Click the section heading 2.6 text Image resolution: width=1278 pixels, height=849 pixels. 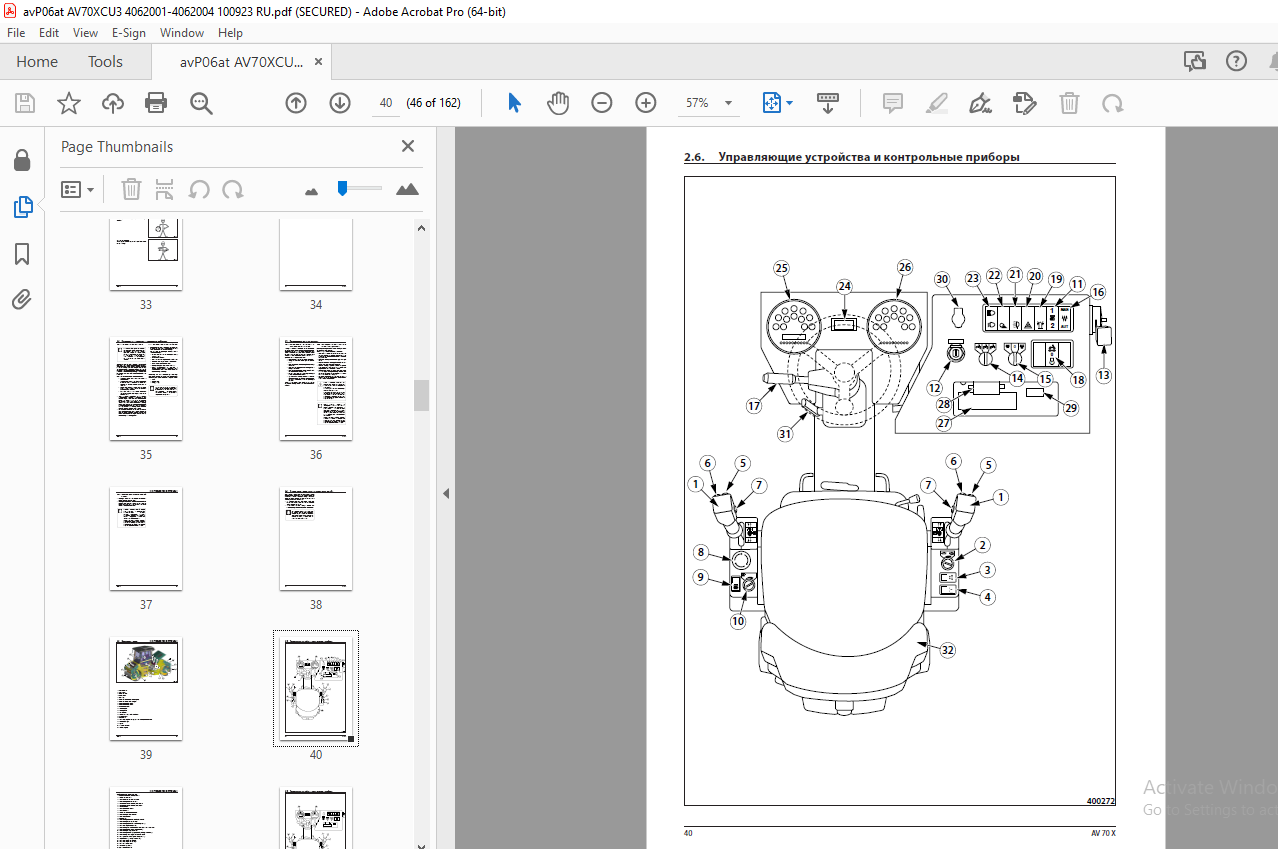852,157
